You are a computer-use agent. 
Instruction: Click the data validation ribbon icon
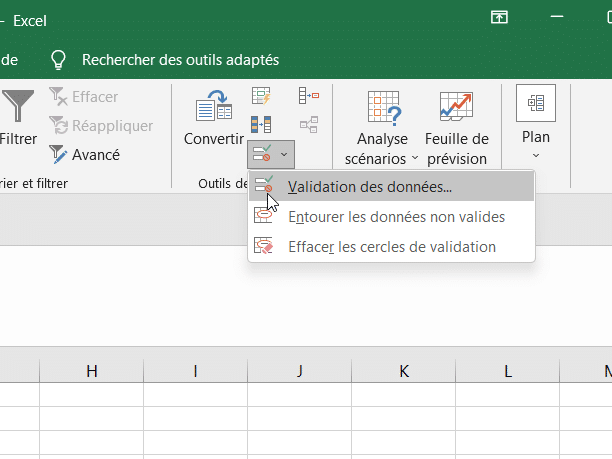click(262, 154)
